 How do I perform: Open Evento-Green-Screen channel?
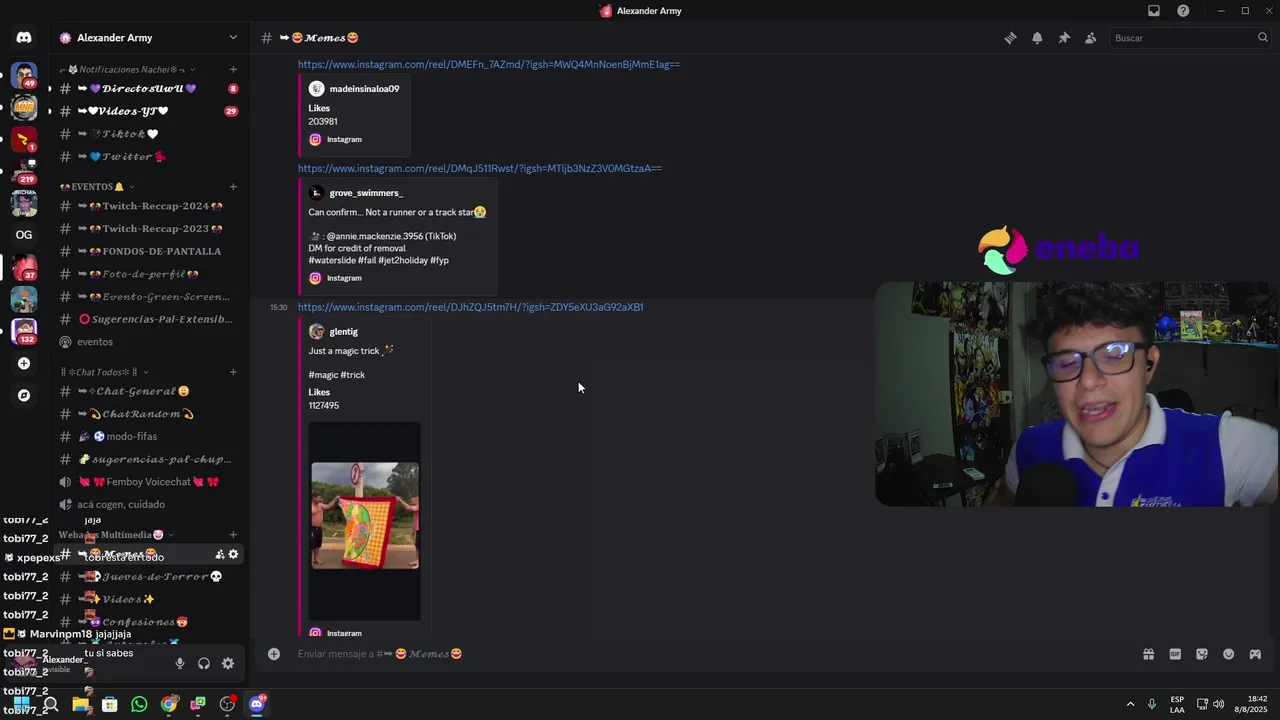coord(148,297)
